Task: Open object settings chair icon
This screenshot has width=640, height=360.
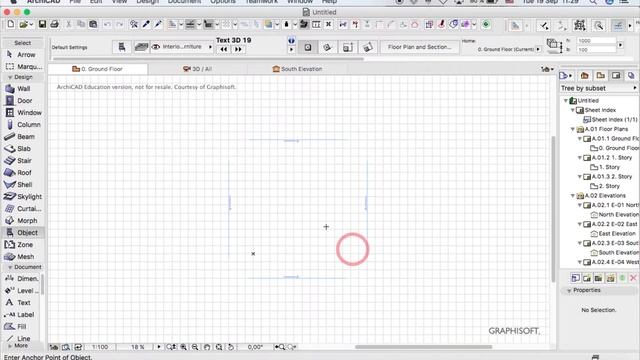Action: pyautogui.click(x=122, y=47)
